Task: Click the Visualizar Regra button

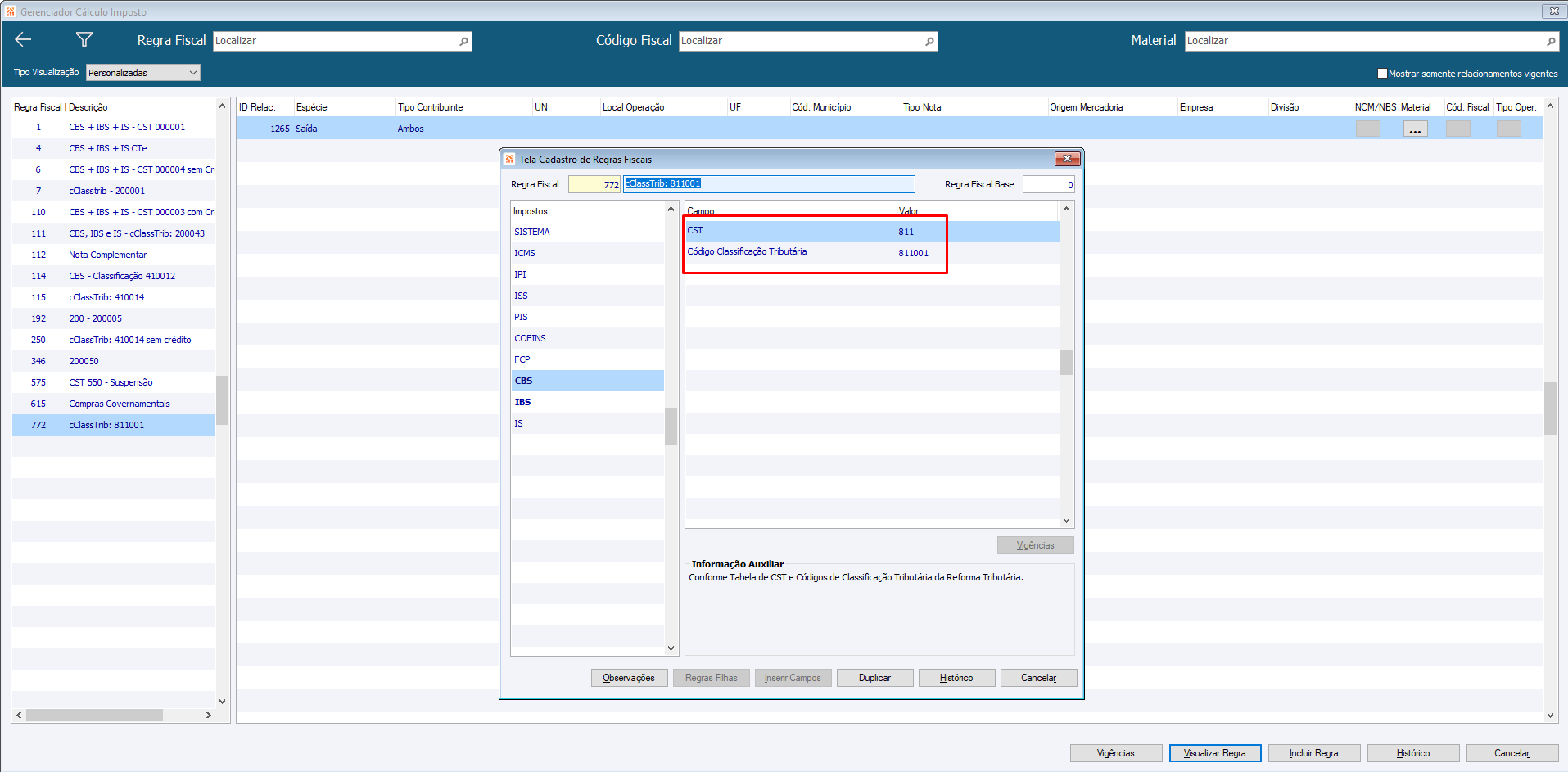Action: click(x=1214, y=753)
